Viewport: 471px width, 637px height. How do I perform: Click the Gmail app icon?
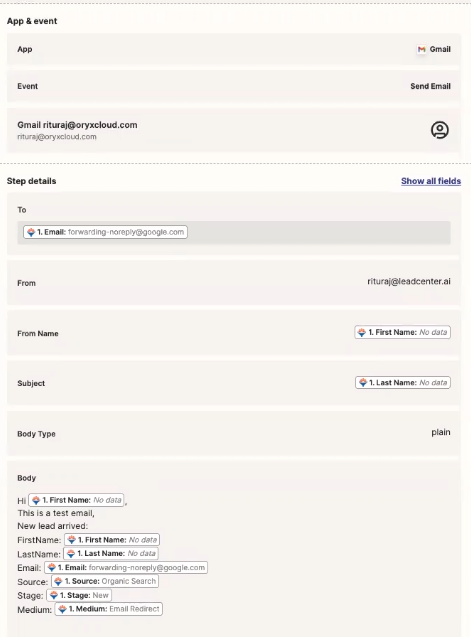point(421,49)
